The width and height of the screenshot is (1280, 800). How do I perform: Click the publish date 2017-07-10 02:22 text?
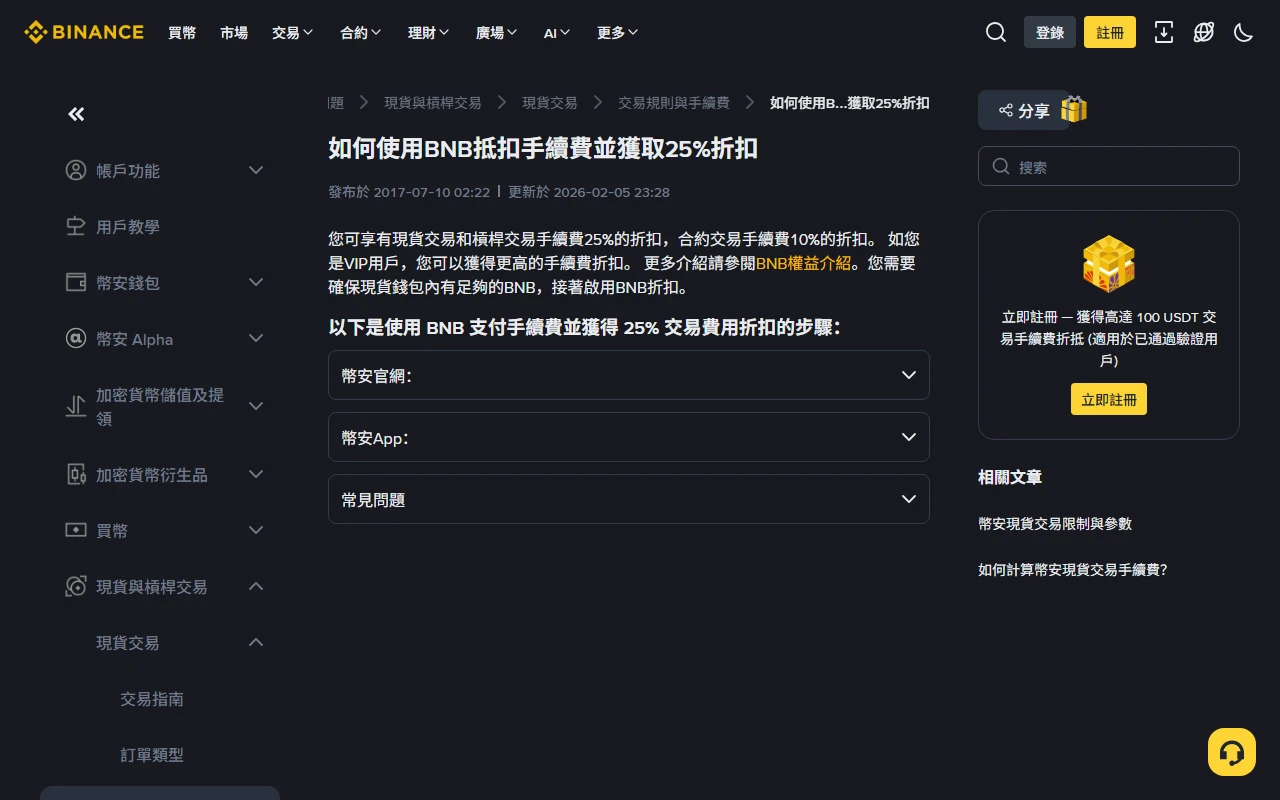(x=432, y=191)
